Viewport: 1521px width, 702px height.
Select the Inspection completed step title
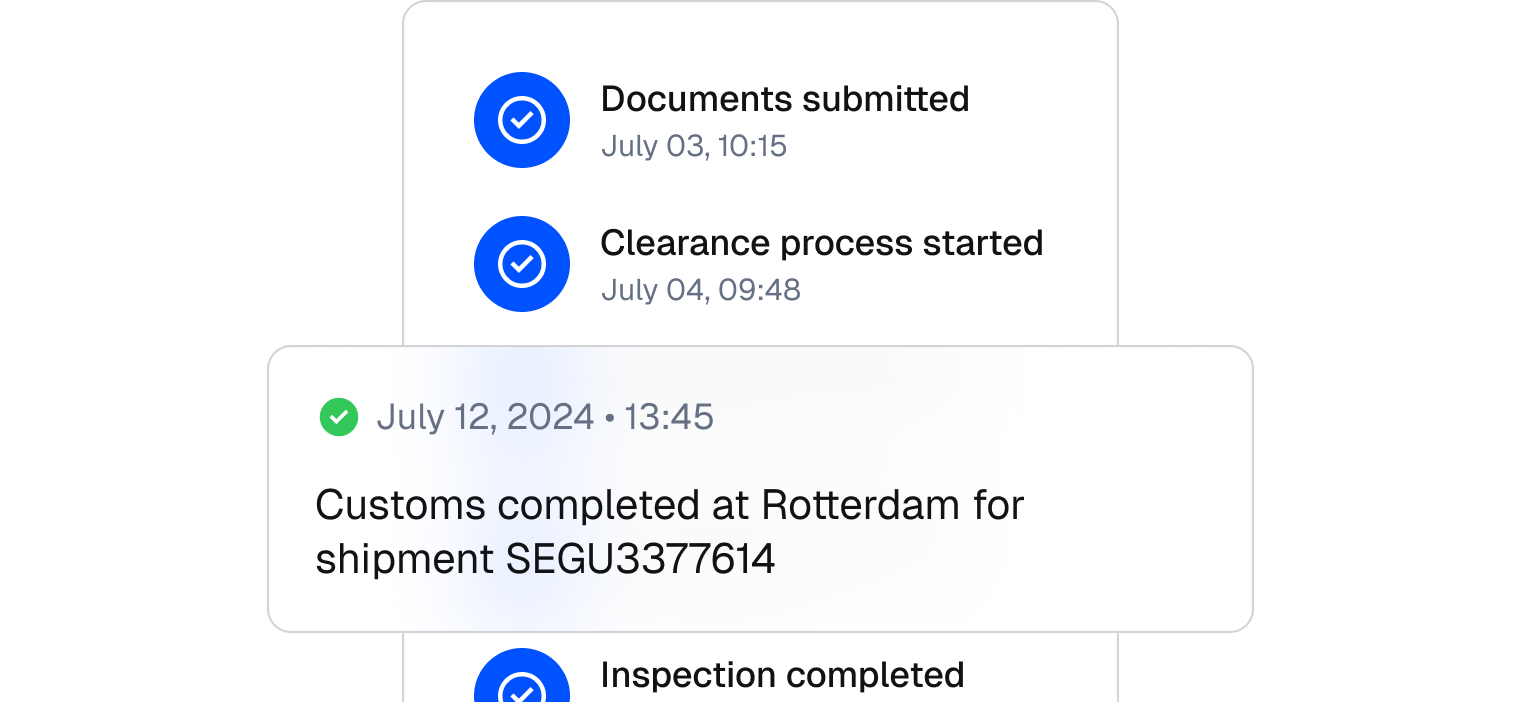(x=782, y=675)
